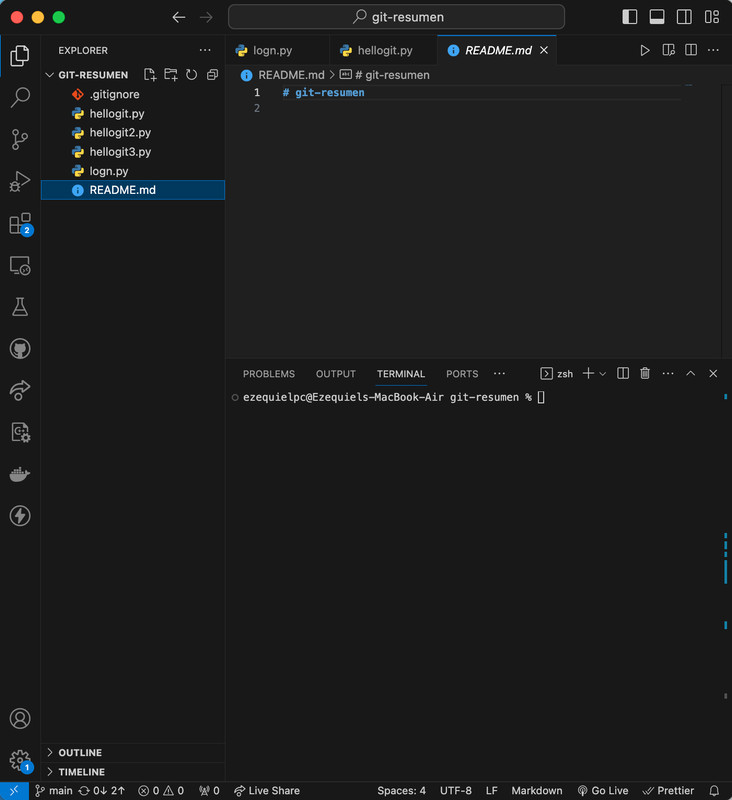Open the new terminal profile dropdown arrow
The width and height of the screenshot is (732, 800).
pyautogui.click(x=602, y=374)
